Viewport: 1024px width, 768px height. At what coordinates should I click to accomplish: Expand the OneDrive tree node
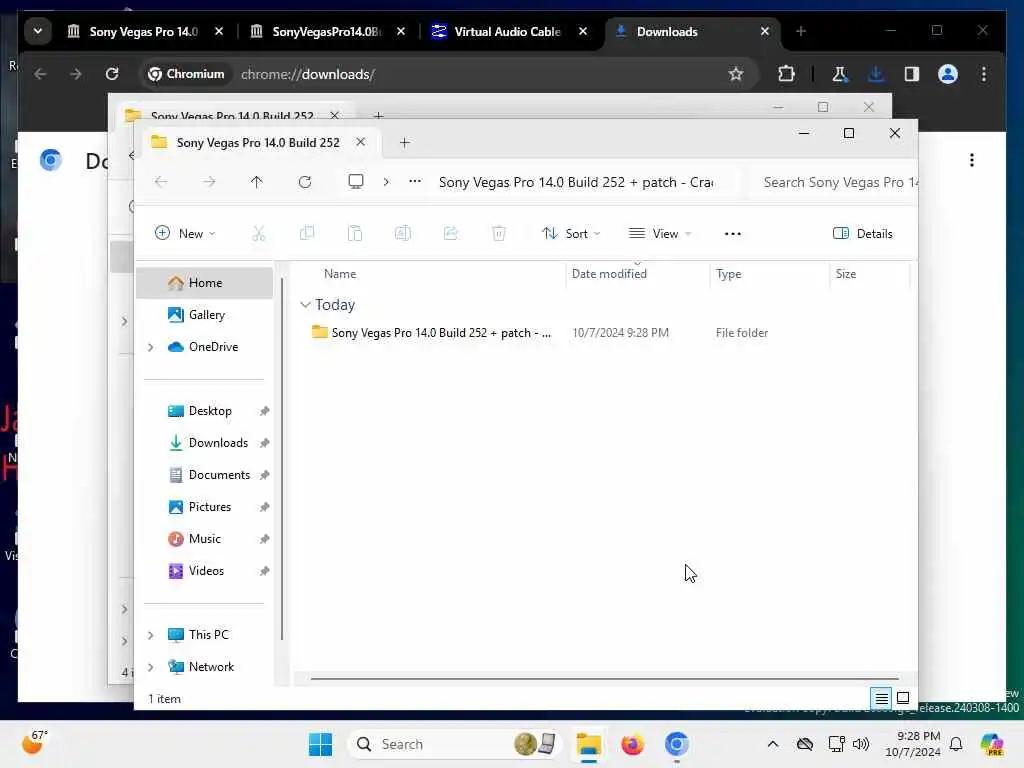pos(150,347)
